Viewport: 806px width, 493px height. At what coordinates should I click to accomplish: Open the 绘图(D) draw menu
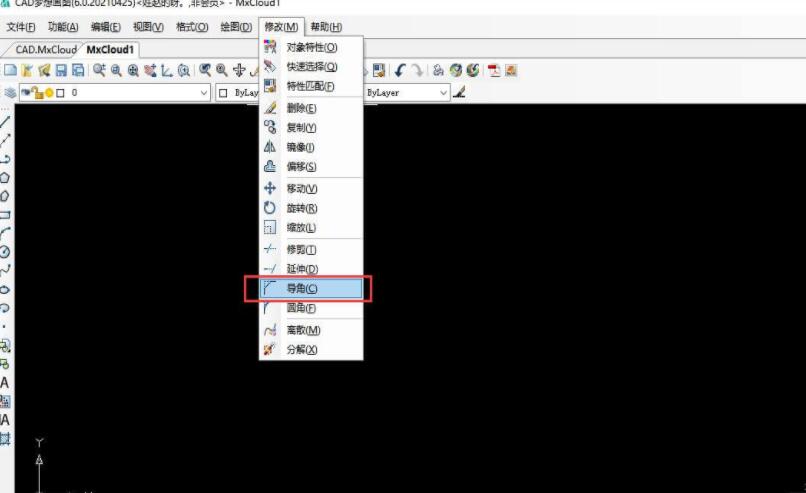(x=236, y=27)
